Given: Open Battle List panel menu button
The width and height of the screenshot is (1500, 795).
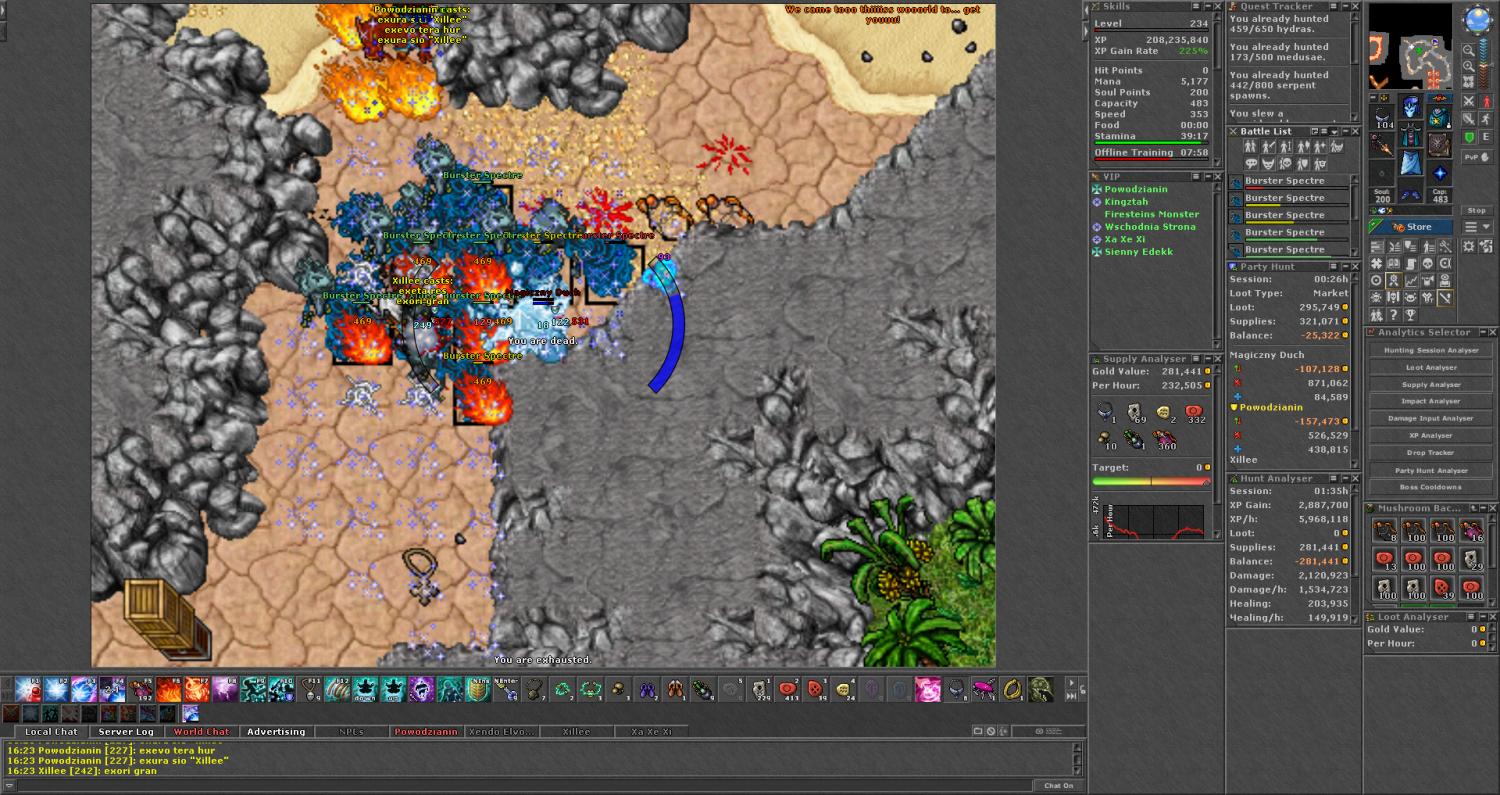Looking at the screenshot, I should click(1324, 131).
